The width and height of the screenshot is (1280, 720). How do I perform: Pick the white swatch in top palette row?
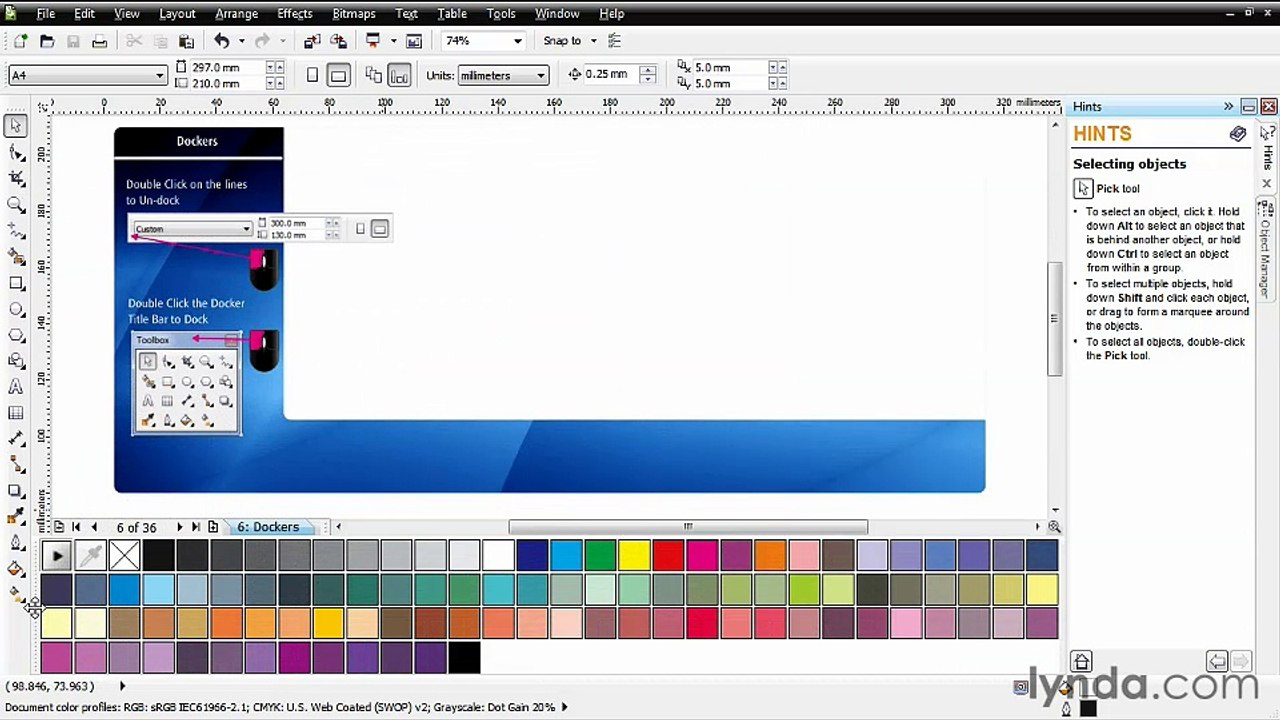tap(498, 555)
